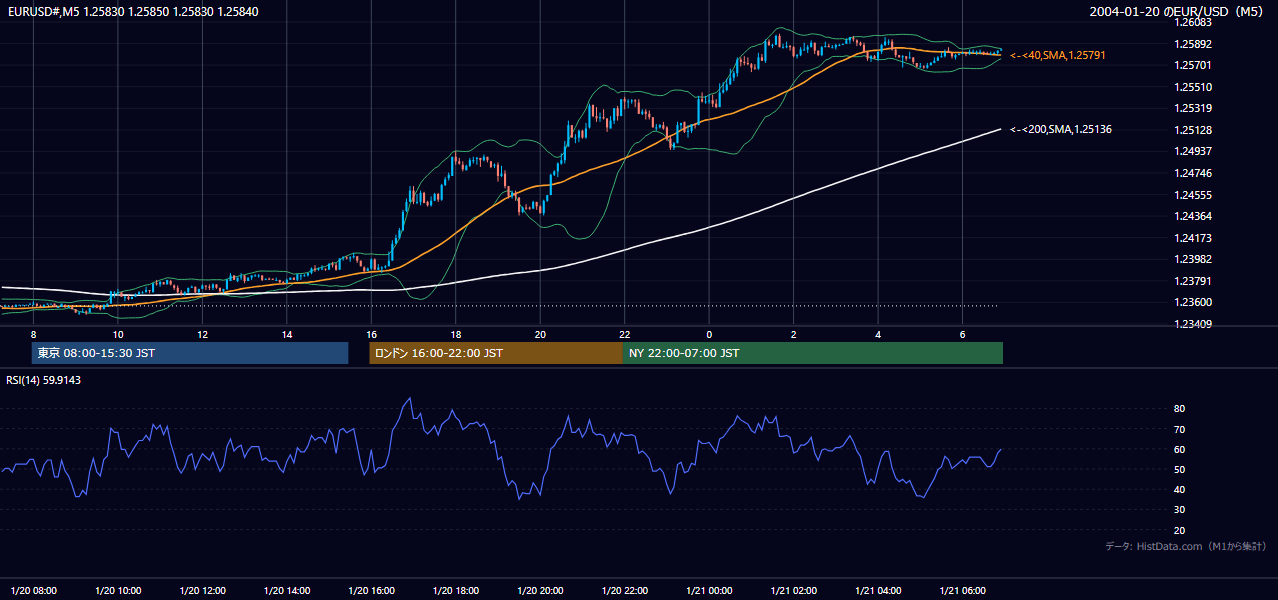This screenshot has height=600, width=1278.
Task: Click hour label 10 under the price chart
Action: coord(118,334)
